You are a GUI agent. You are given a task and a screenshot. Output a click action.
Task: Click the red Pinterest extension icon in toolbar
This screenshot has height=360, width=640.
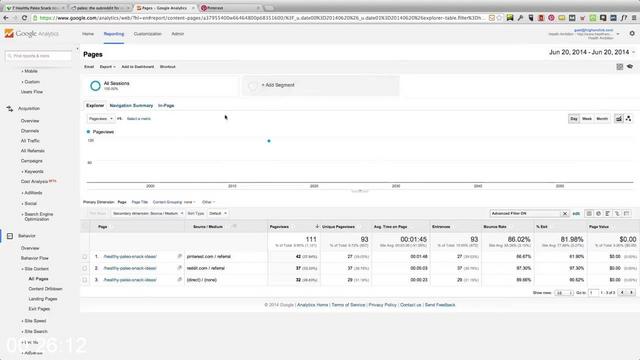pos(551,18)
